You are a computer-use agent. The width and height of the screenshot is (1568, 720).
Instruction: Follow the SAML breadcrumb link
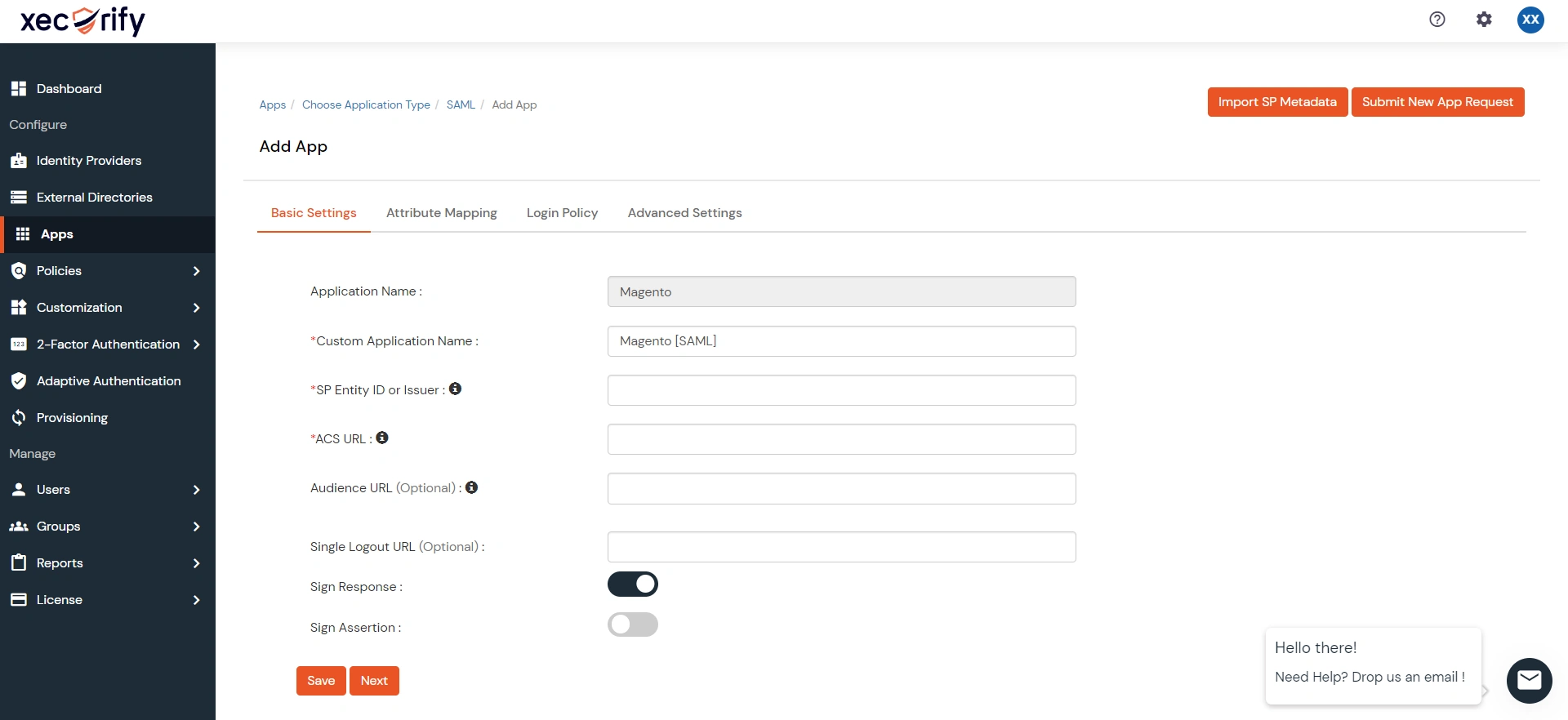point(461,104)
